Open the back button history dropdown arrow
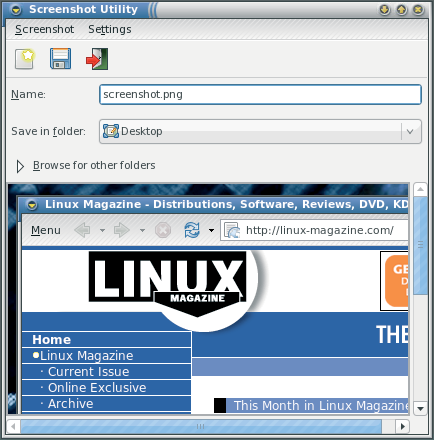 (x=102, y=230)
